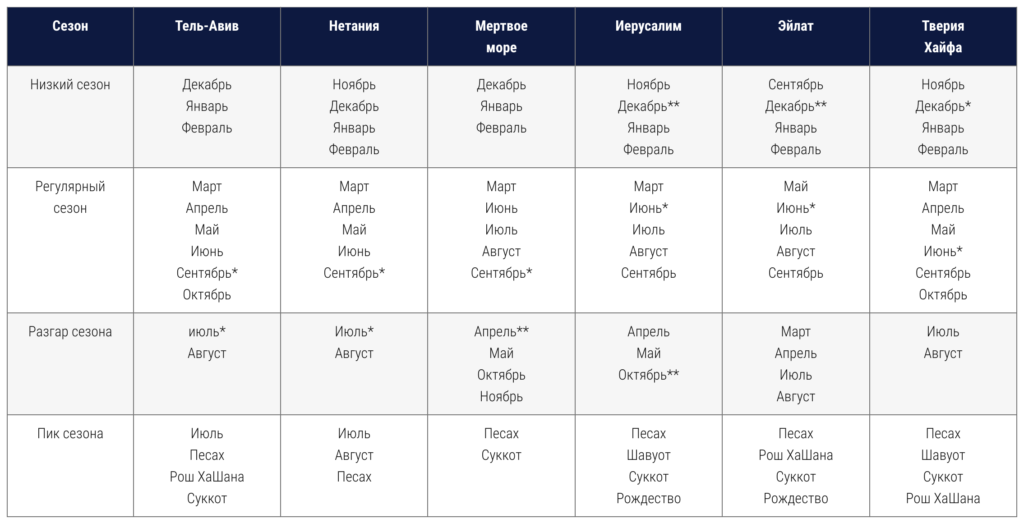Select Апрель** in Мертвое море column

click(502, 332)
